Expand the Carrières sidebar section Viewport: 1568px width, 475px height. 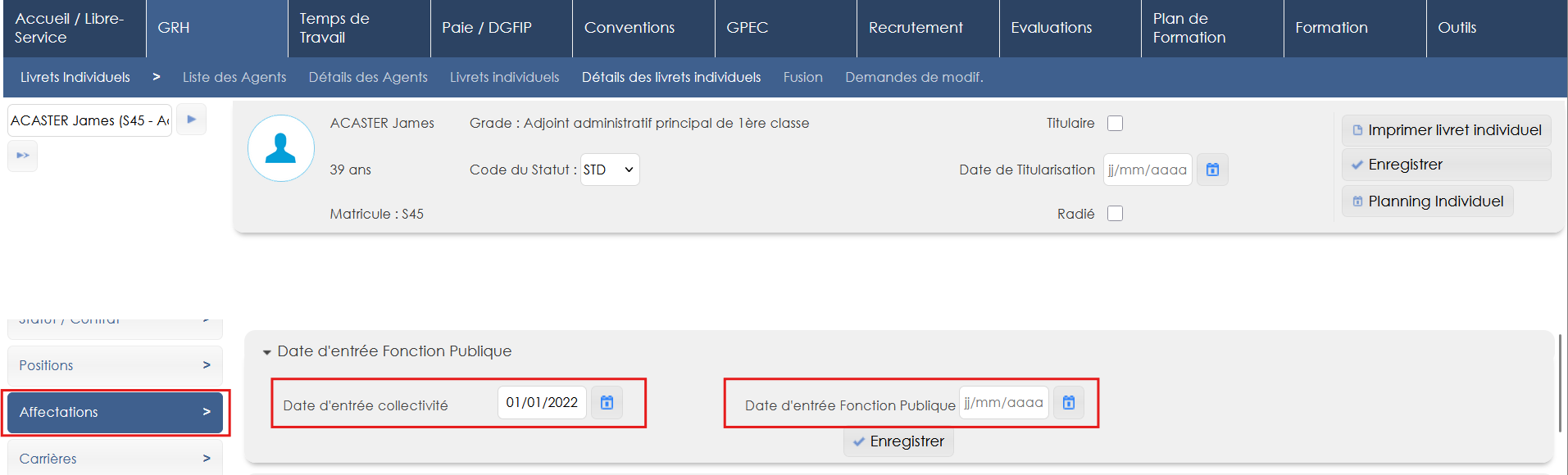click(x=115, y=459)
